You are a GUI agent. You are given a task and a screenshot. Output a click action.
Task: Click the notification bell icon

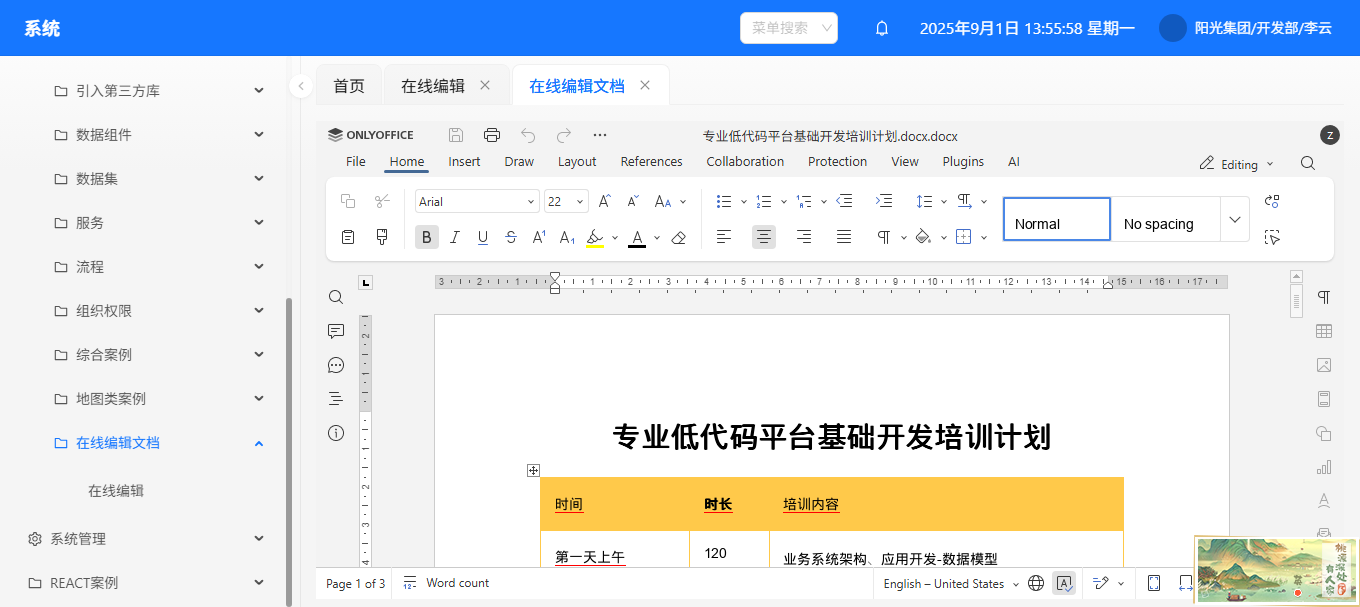click(x=882, y=28)
